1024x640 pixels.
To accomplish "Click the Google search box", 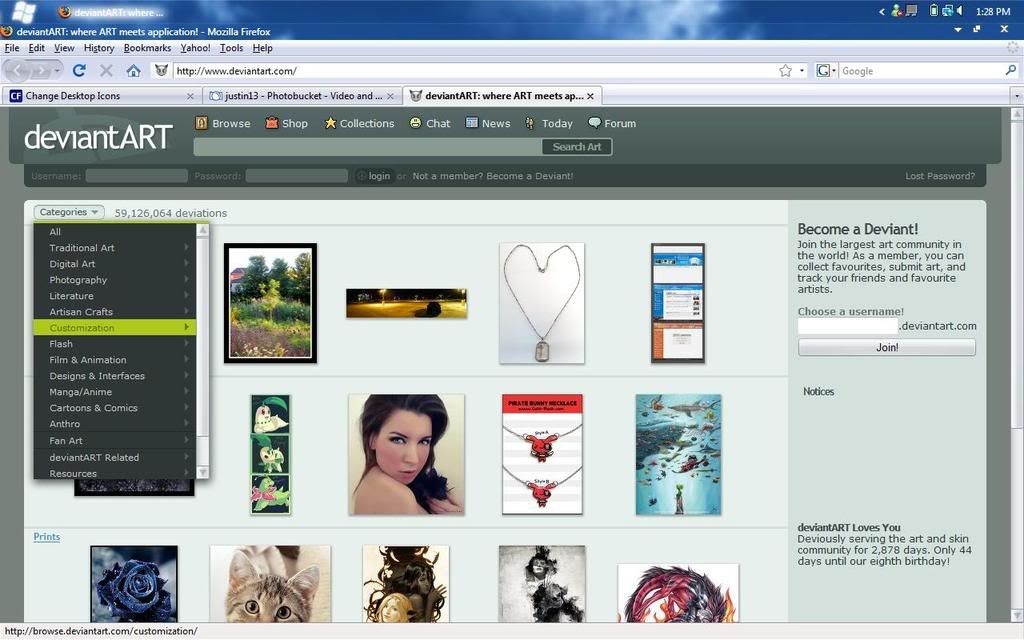I will point(921,71).
